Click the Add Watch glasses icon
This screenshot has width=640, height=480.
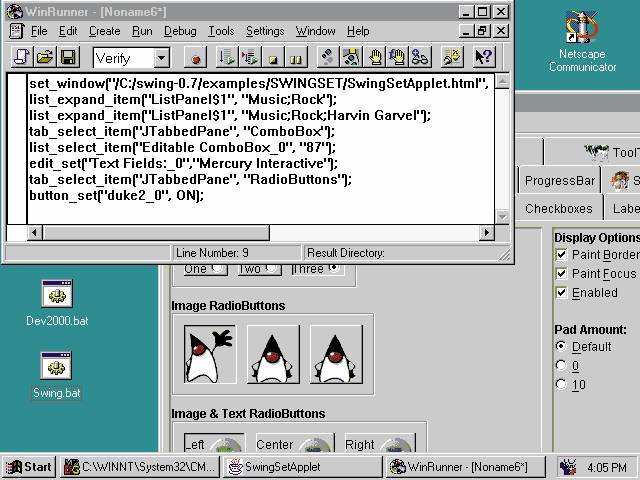pyautogui.click(x=420, y=58)
